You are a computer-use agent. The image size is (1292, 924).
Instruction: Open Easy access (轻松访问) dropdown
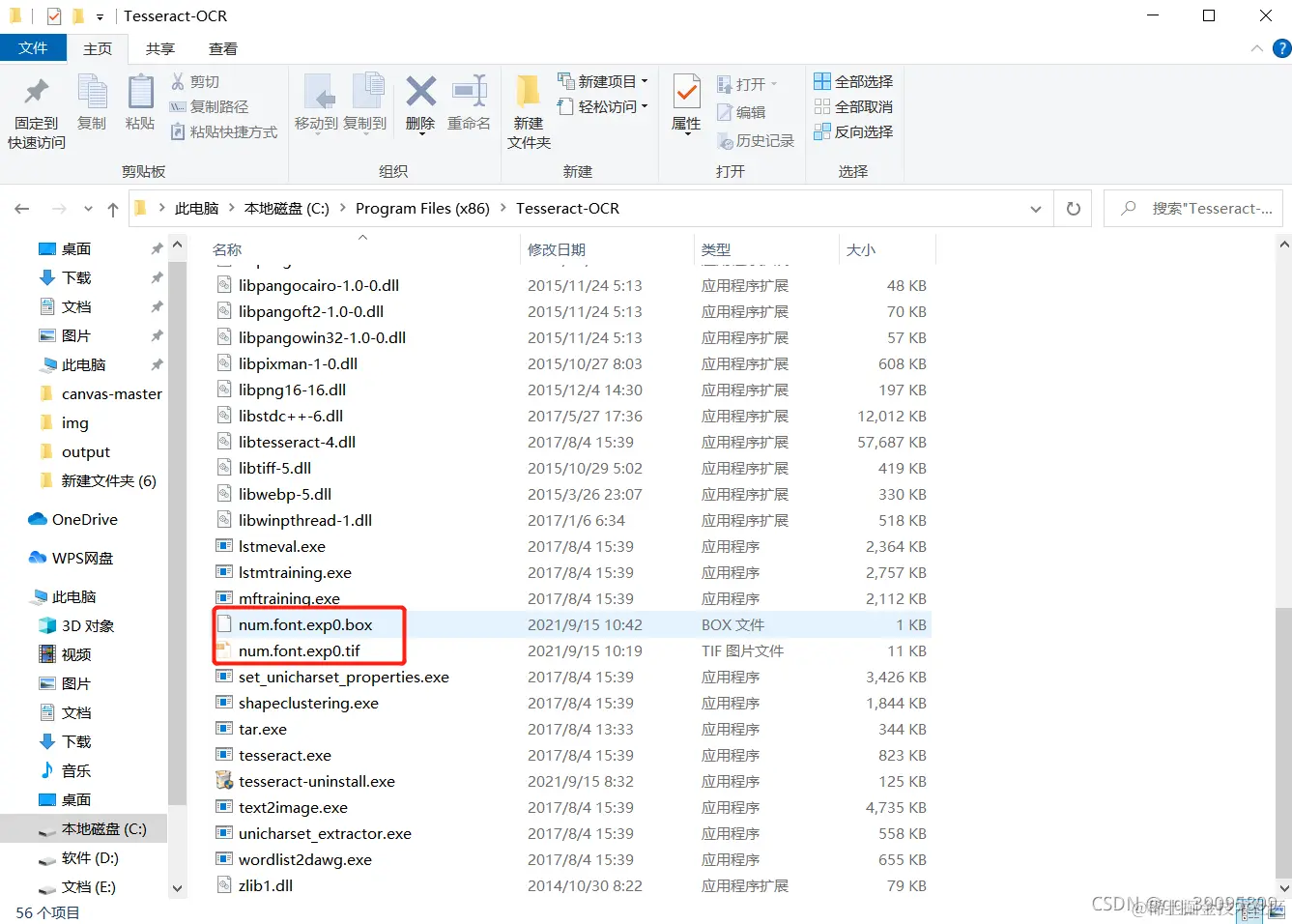click(x=603, y=106)
